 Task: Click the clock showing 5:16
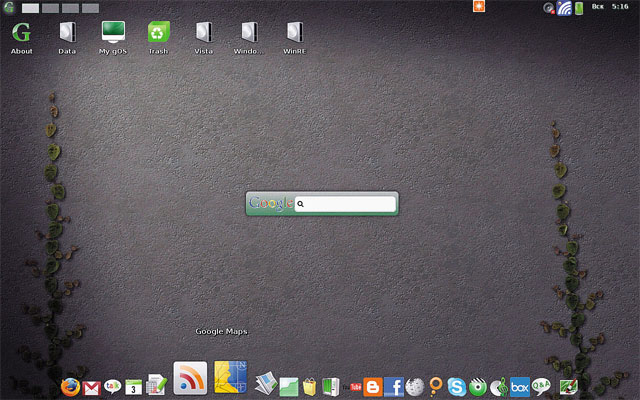tap(620, 7)
